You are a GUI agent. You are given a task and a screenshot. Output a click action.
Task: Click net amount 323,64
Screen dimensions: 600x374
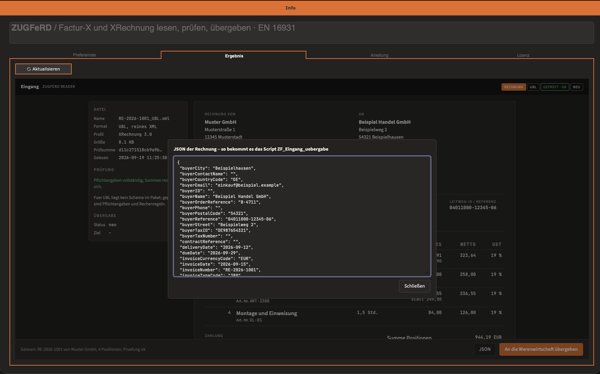tap(468, 255)
